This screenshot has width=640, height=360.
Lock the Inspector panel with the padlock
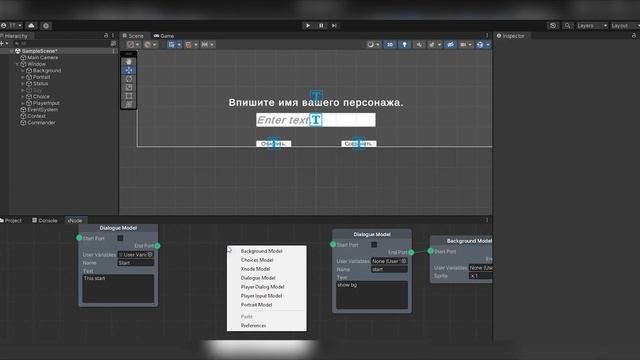(x=634, y=36)
